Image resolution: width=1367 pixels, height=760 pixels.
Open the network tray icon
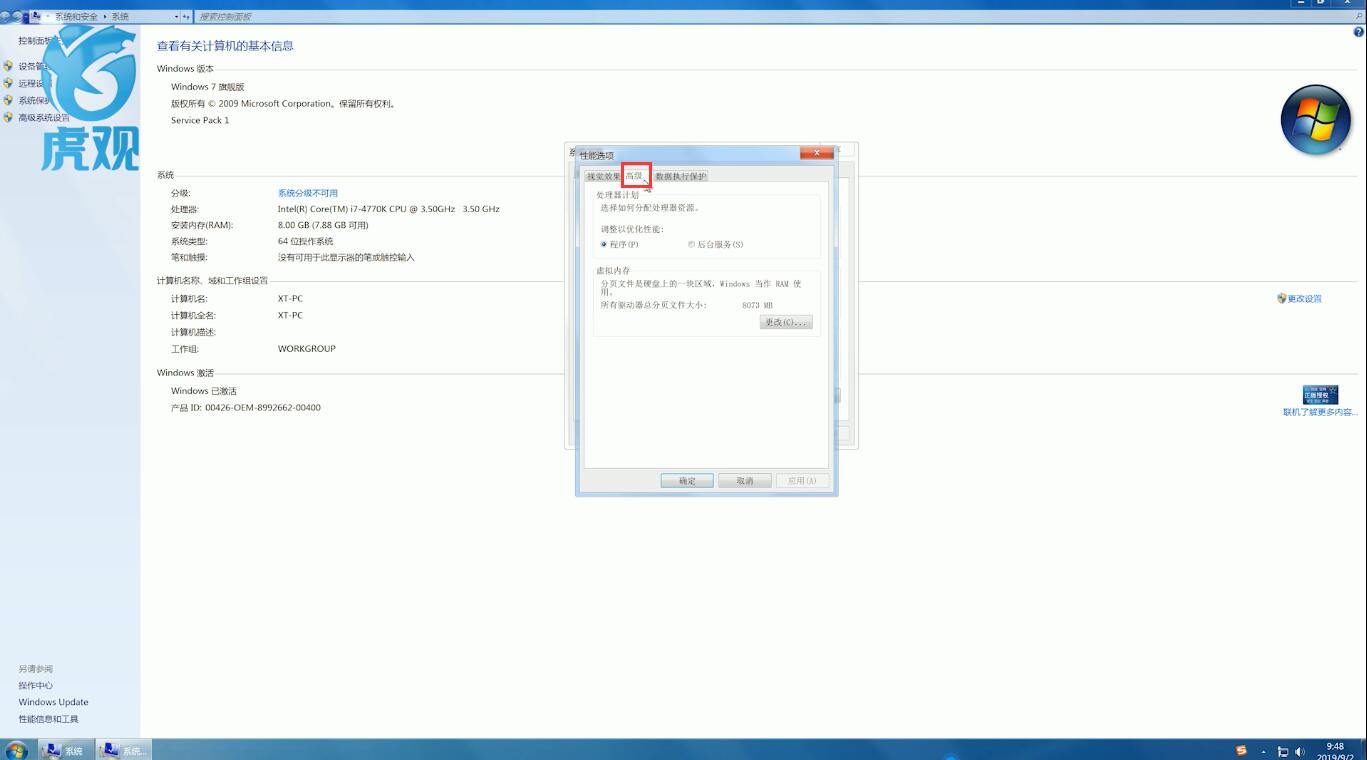[x=1282, y=752]
